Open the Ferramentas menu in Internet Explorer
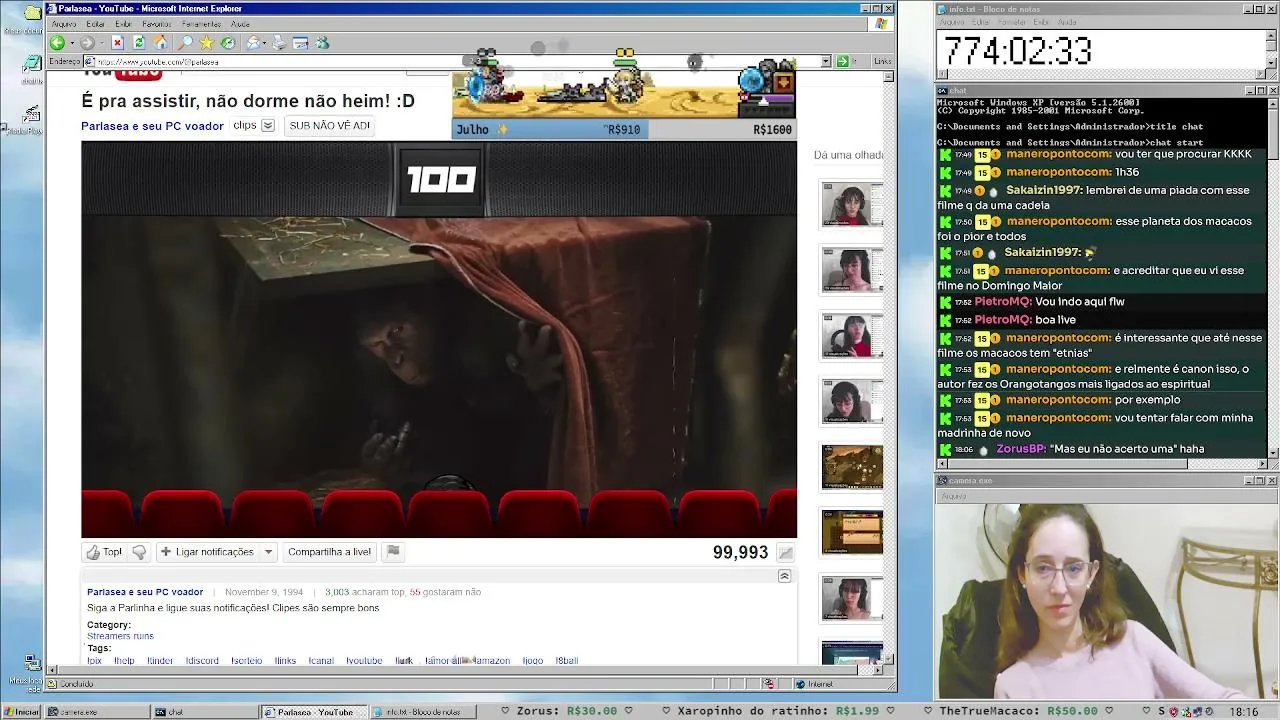1280x720 pixels. 202,24
